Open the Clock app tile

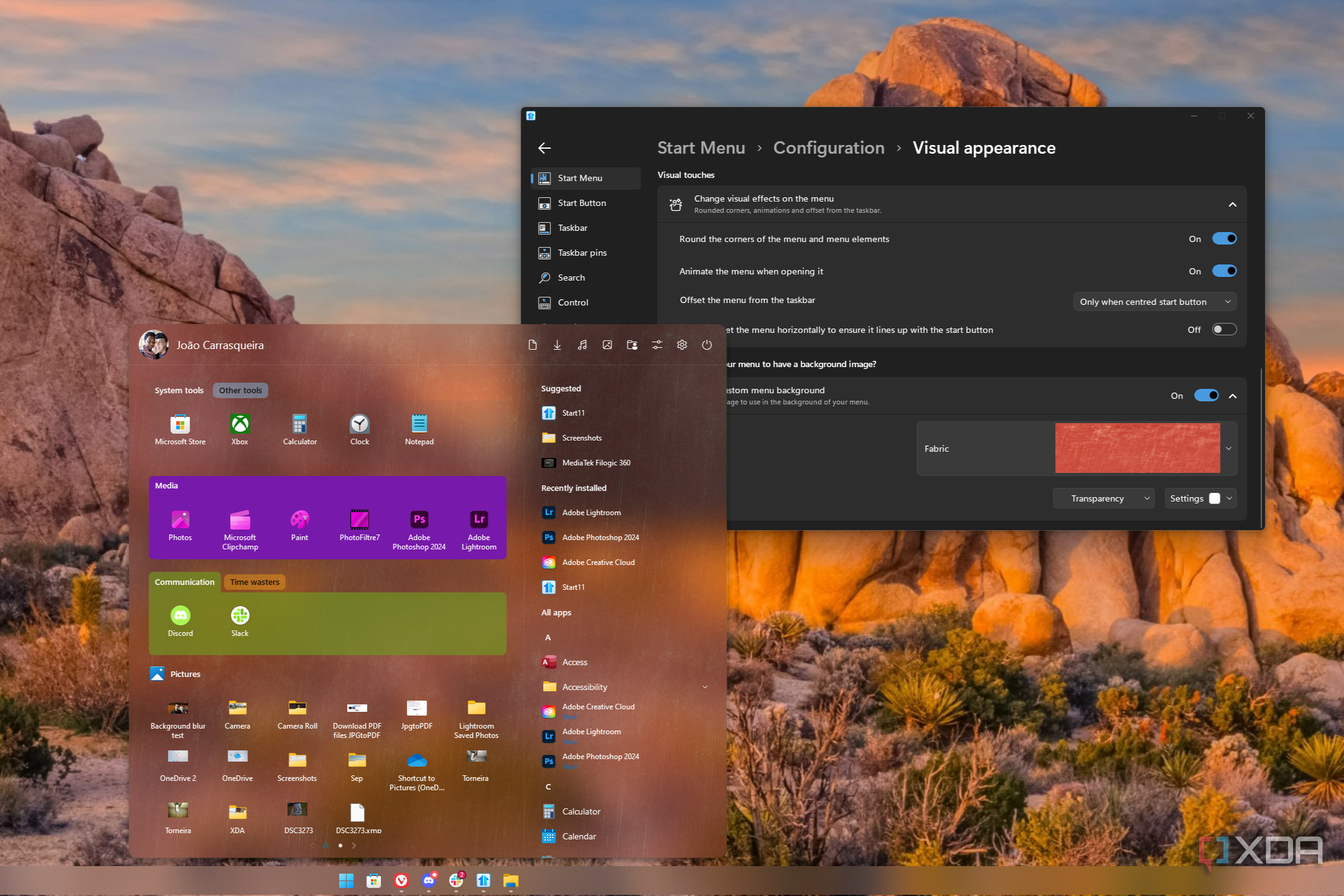(x=359, y=429)
